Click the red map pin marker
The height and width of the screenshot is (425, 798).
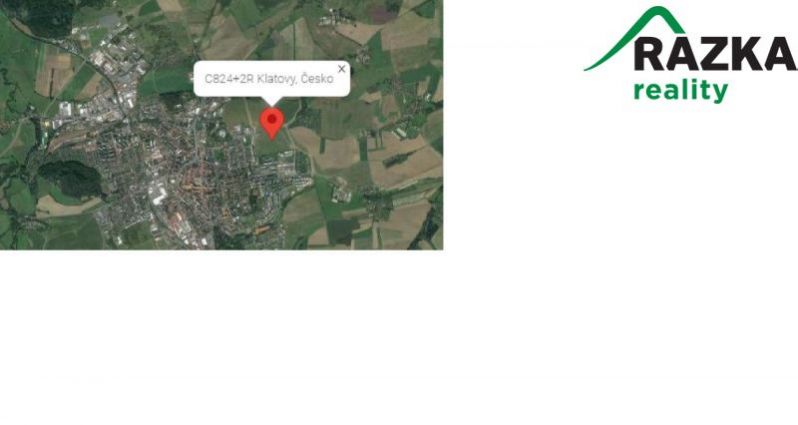(272, 123)
